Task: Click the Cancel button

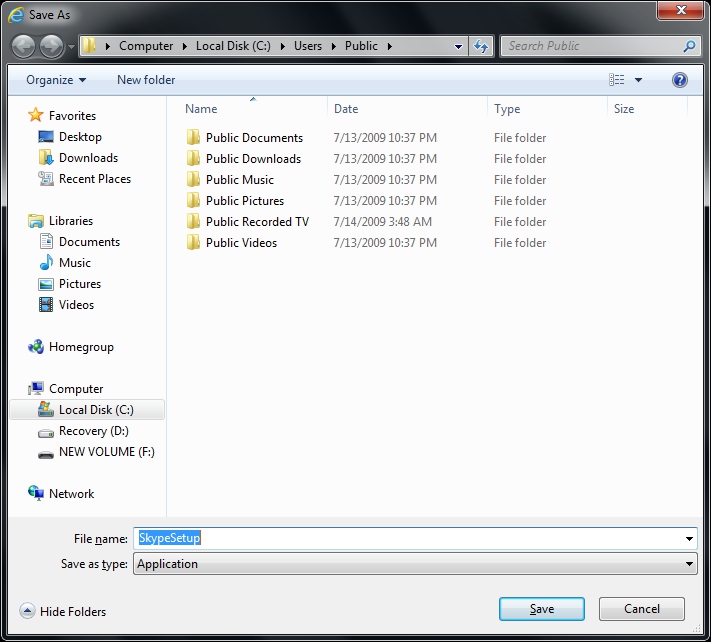Action: [x=642, y=609]
